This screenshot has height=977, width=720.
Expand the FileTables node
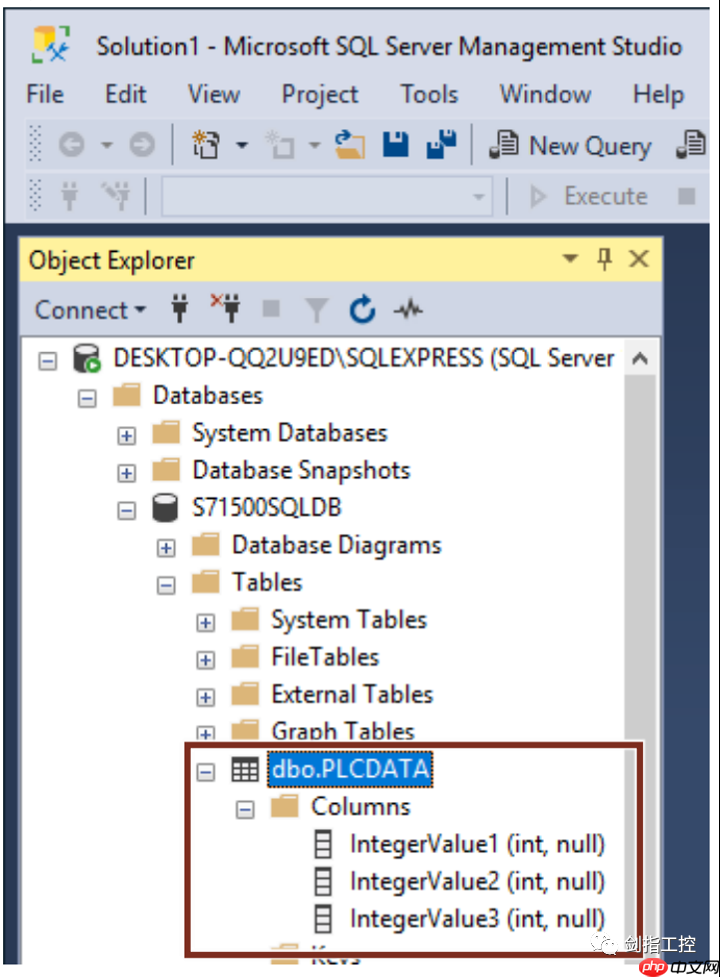click(206, 660)
